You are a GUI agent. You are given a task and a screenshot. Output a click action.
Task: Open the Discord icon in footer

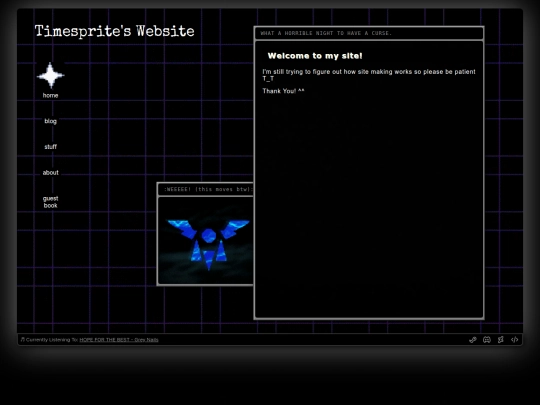point(487,340)
